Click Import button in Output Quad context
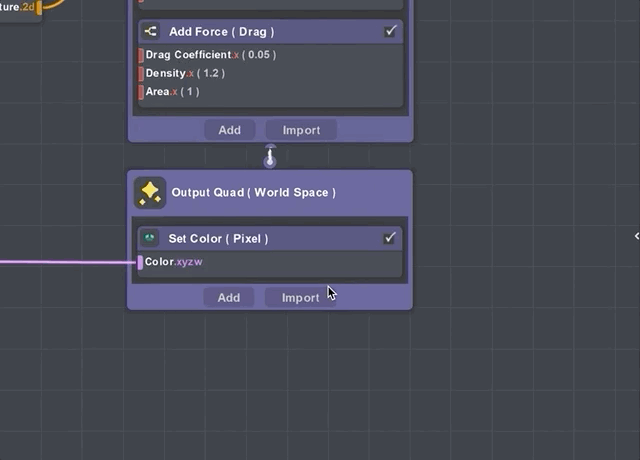This screenshot has height=460, width=640. click(300, 297)
